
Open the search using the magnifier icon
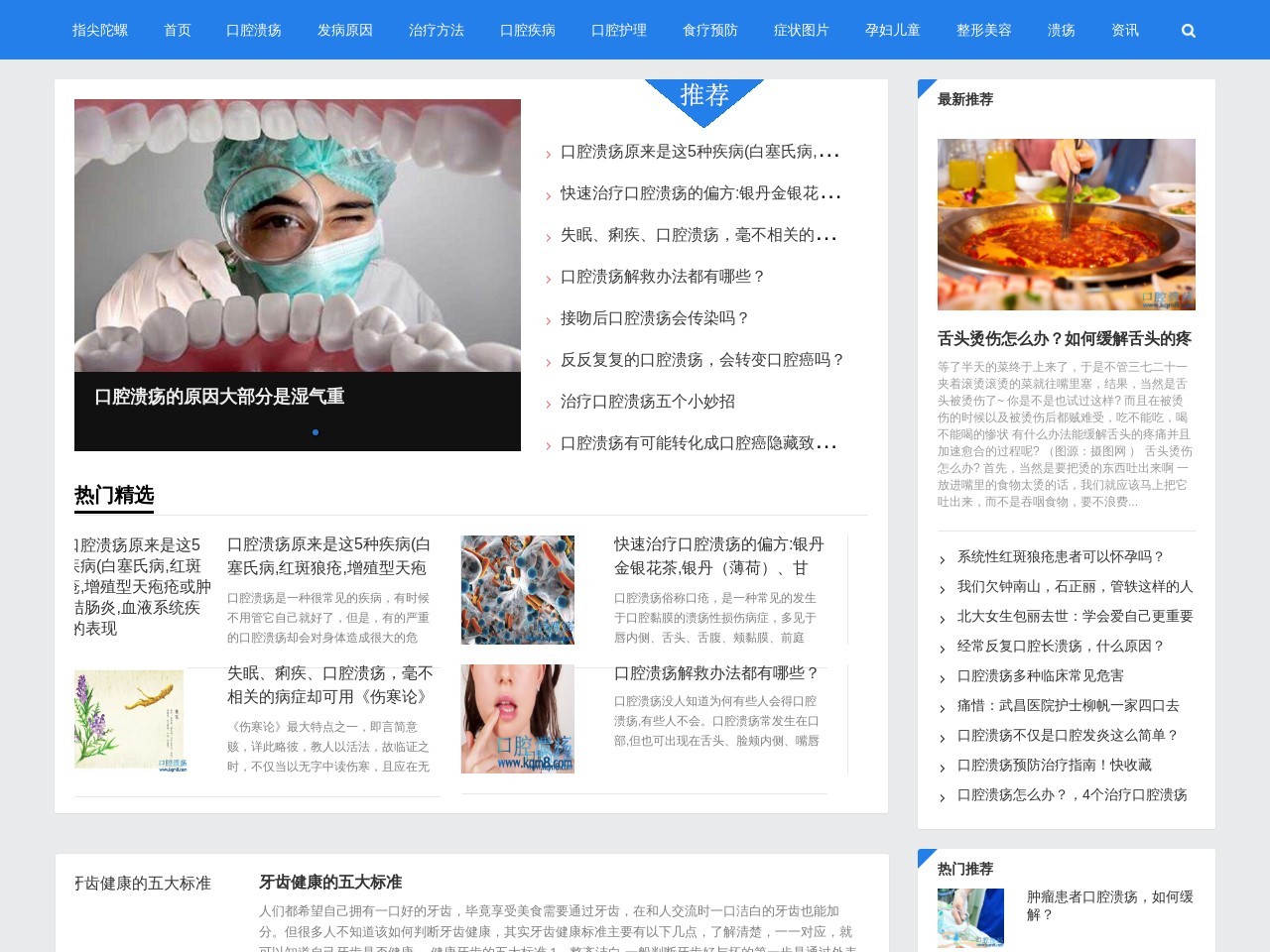pos(1188,30)
